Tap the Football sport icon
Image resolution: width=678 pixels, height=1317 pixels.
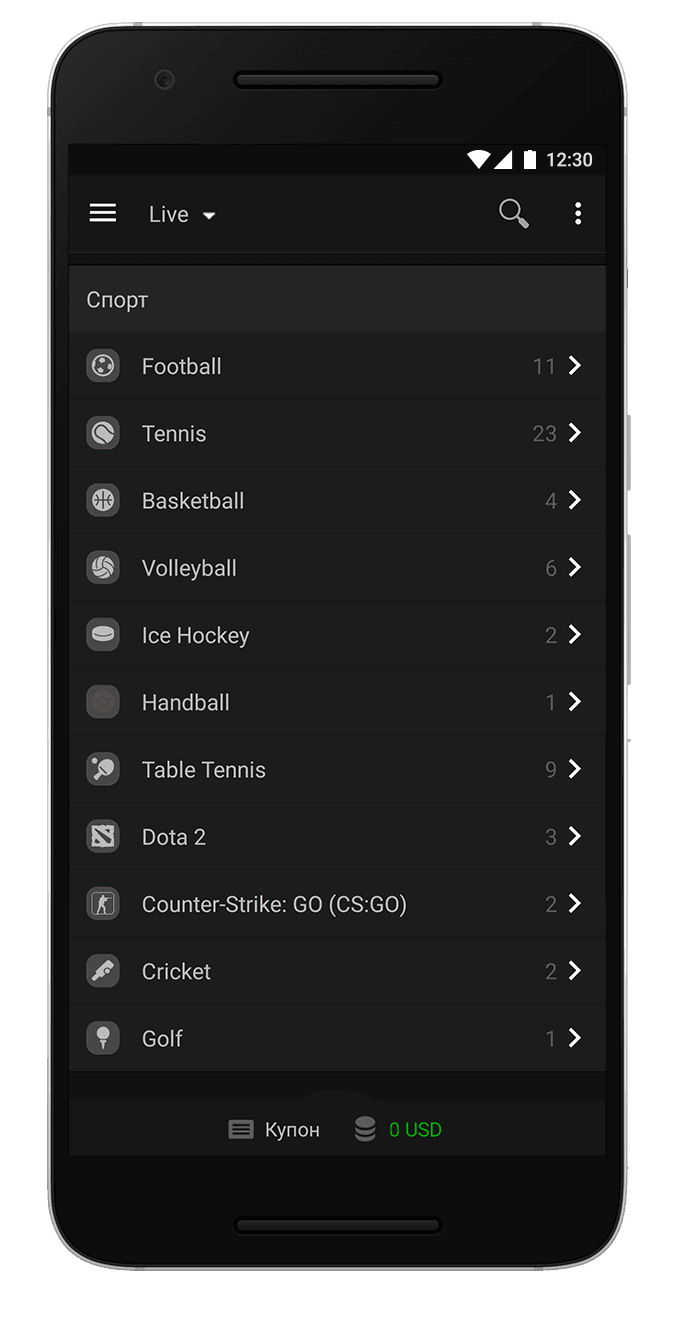[103, 366]
